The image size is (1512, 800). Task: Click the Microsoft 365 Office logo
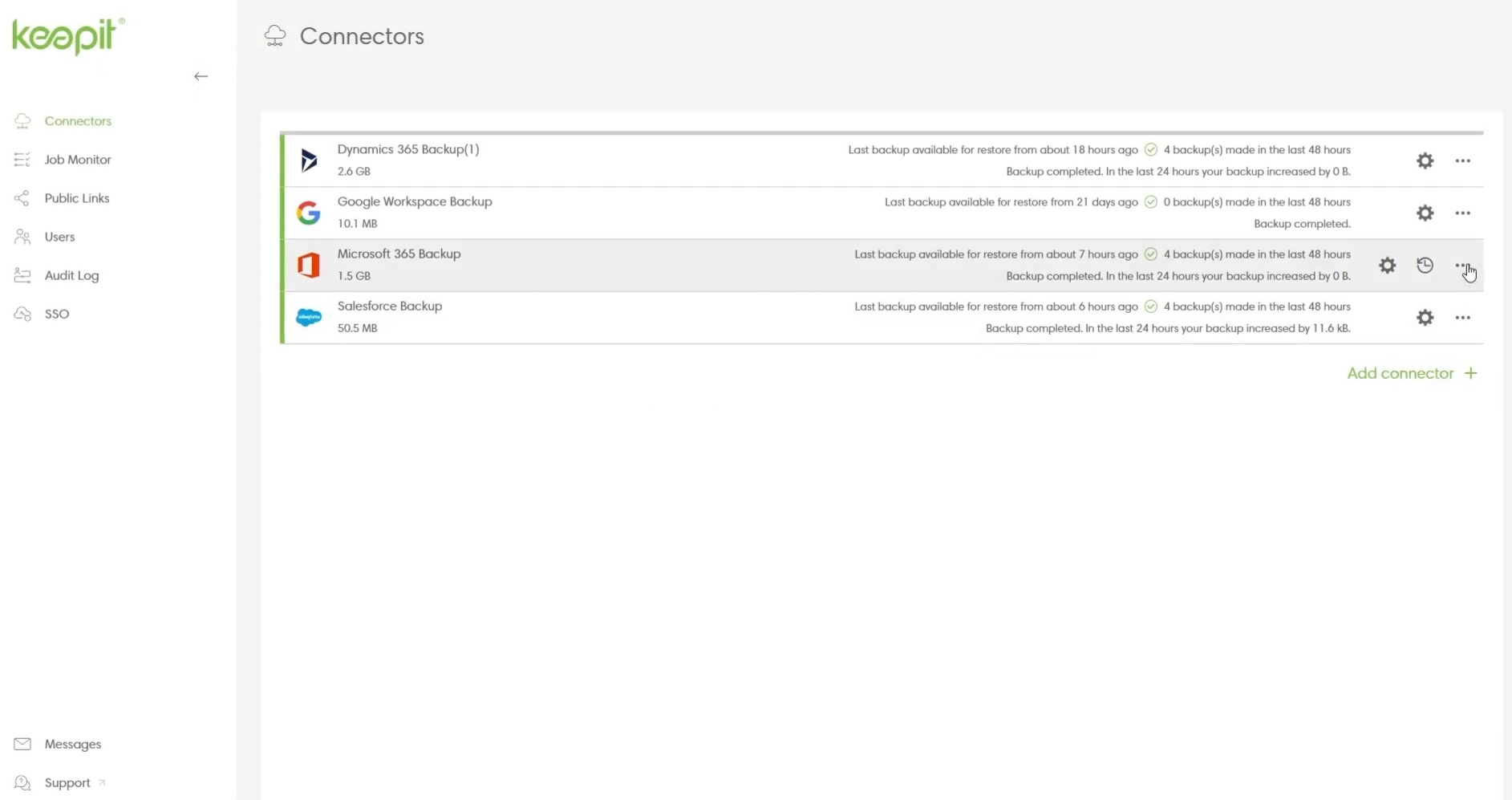pos(309,265)
